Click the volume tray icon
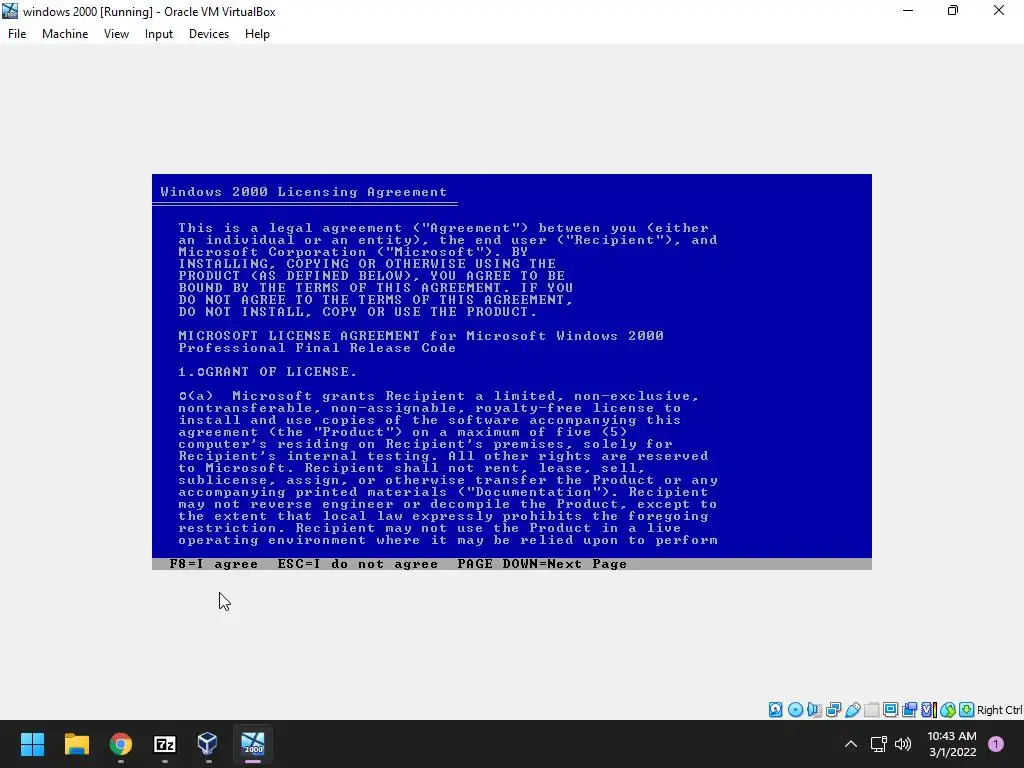The height and width of the screenshot is (768, 1024). coord(903,744)
